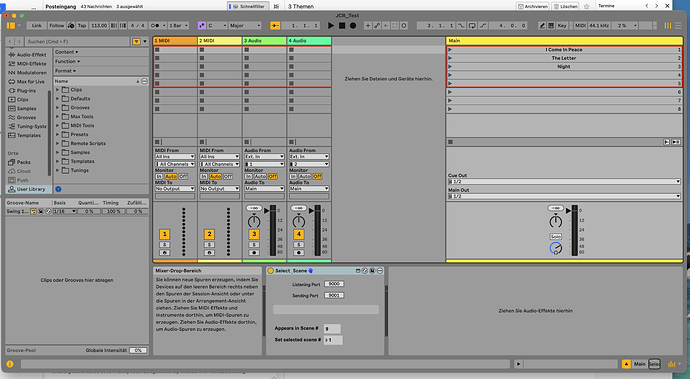Launch the 'Night' scene
Viewport: 690px width, 379px height.
[450, 66]
